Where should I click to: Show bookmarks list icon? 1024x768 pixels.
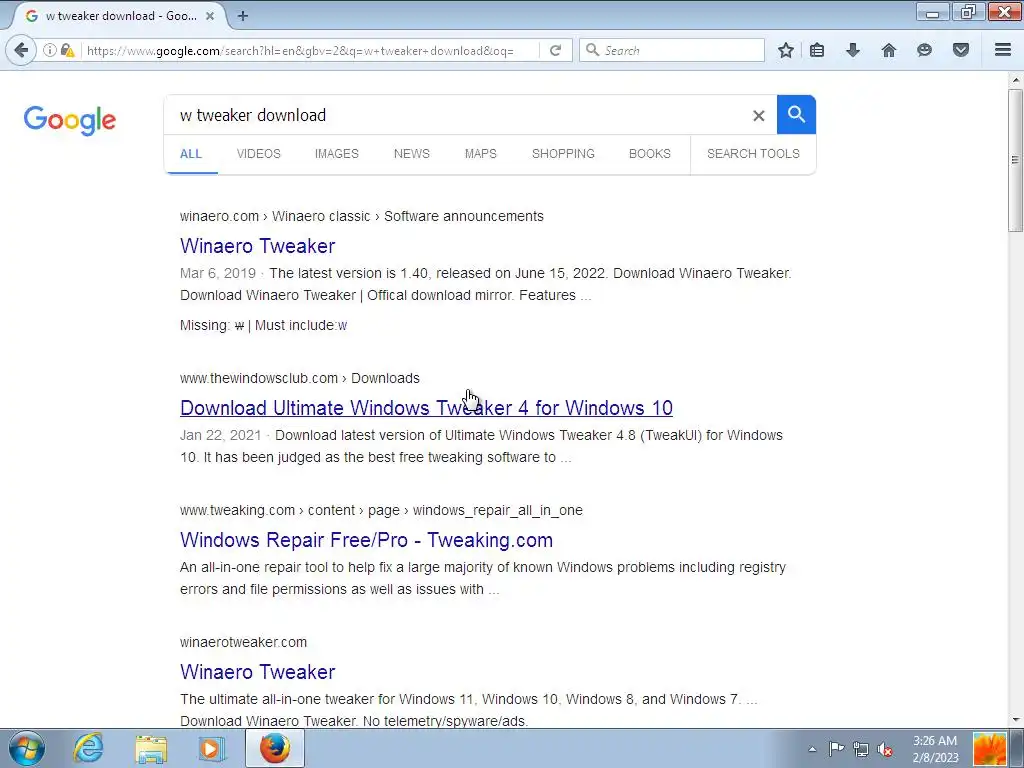click(817, 50)
